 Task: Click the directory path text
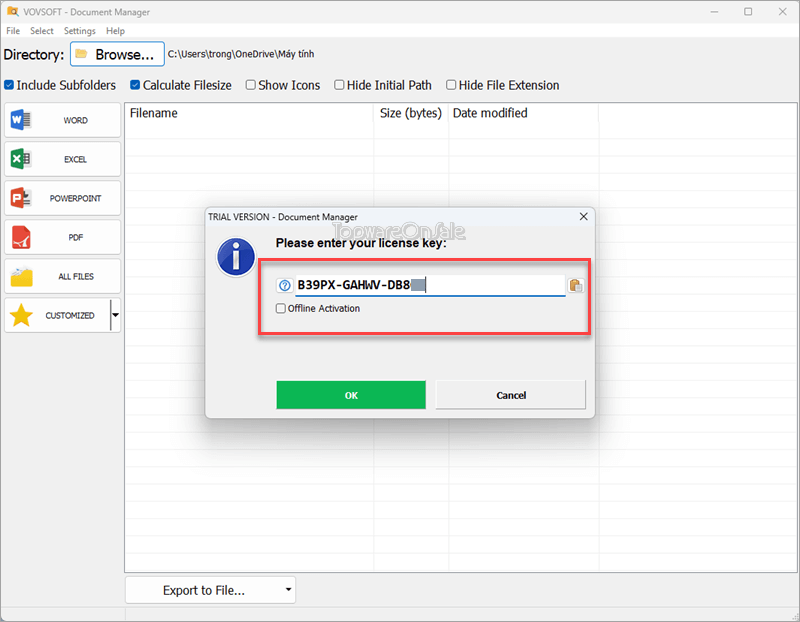coord(241,54)
